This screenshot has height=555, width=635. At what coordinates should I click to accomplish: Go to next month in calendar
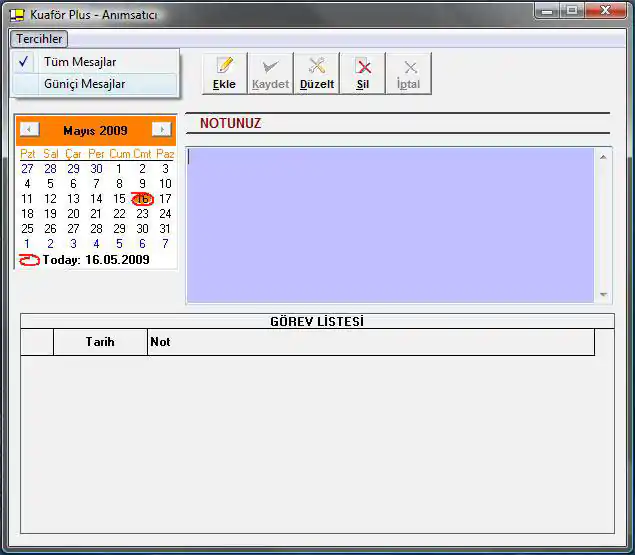click(161, 130)
